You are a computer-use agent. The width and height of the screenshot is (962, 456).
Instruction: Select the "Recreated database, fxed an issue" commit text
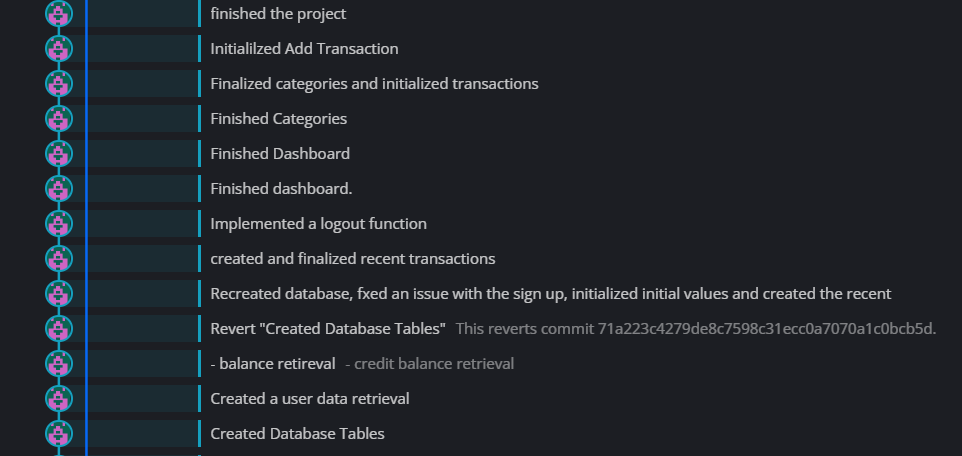550,294
